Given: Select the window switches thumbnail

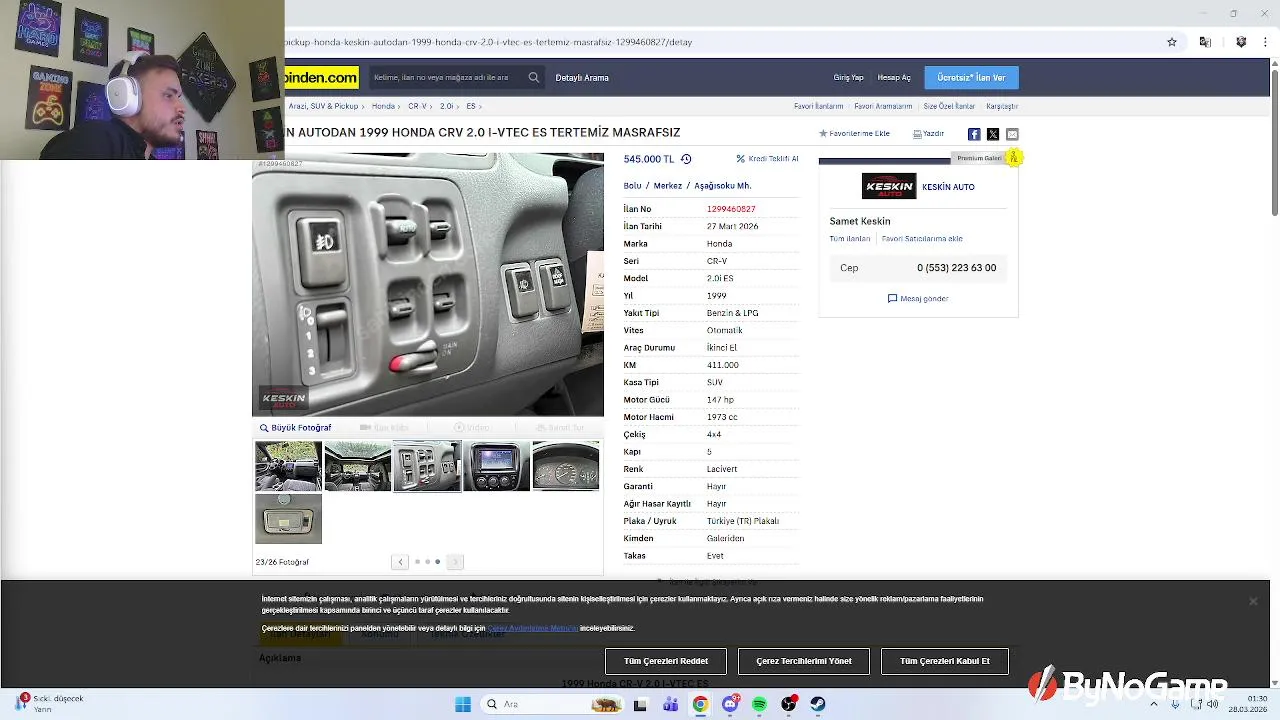Looking at the screenshot, I should (x=427, y=466).
